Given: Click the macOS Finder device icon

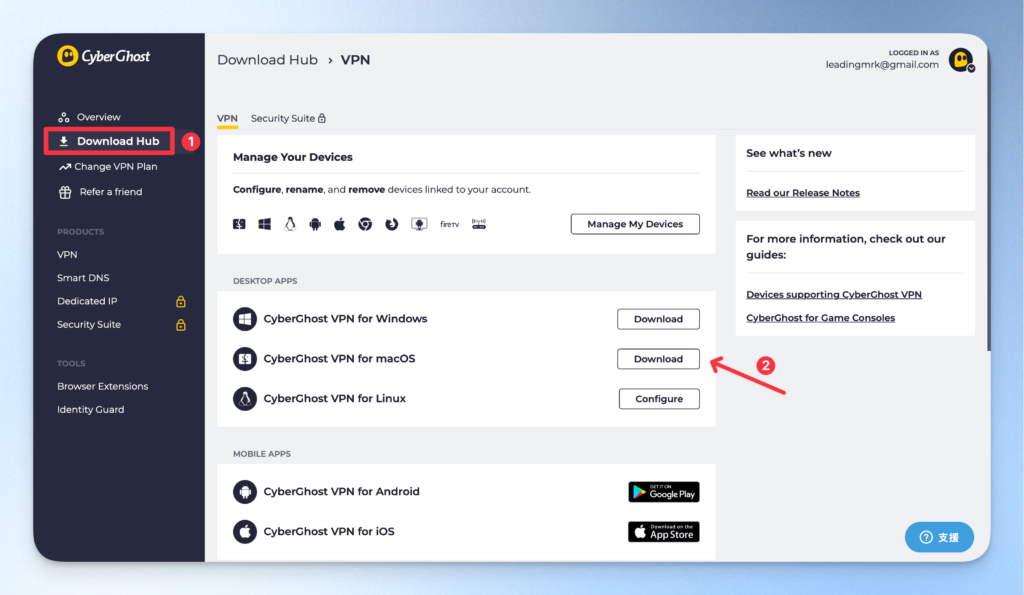Looking at the screenshot, I should (239, 224).
